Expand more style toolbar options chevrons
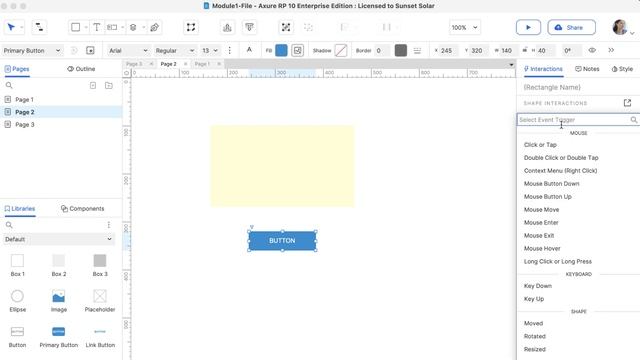 click(x=611, y=50)
